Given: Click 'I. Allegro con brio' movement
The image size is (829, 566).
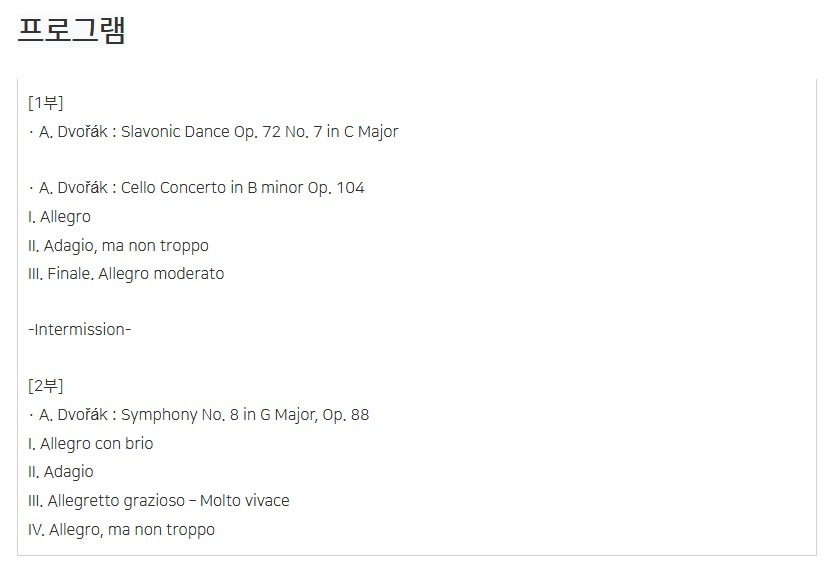Looking at the screenshot, I should [91, 443].
